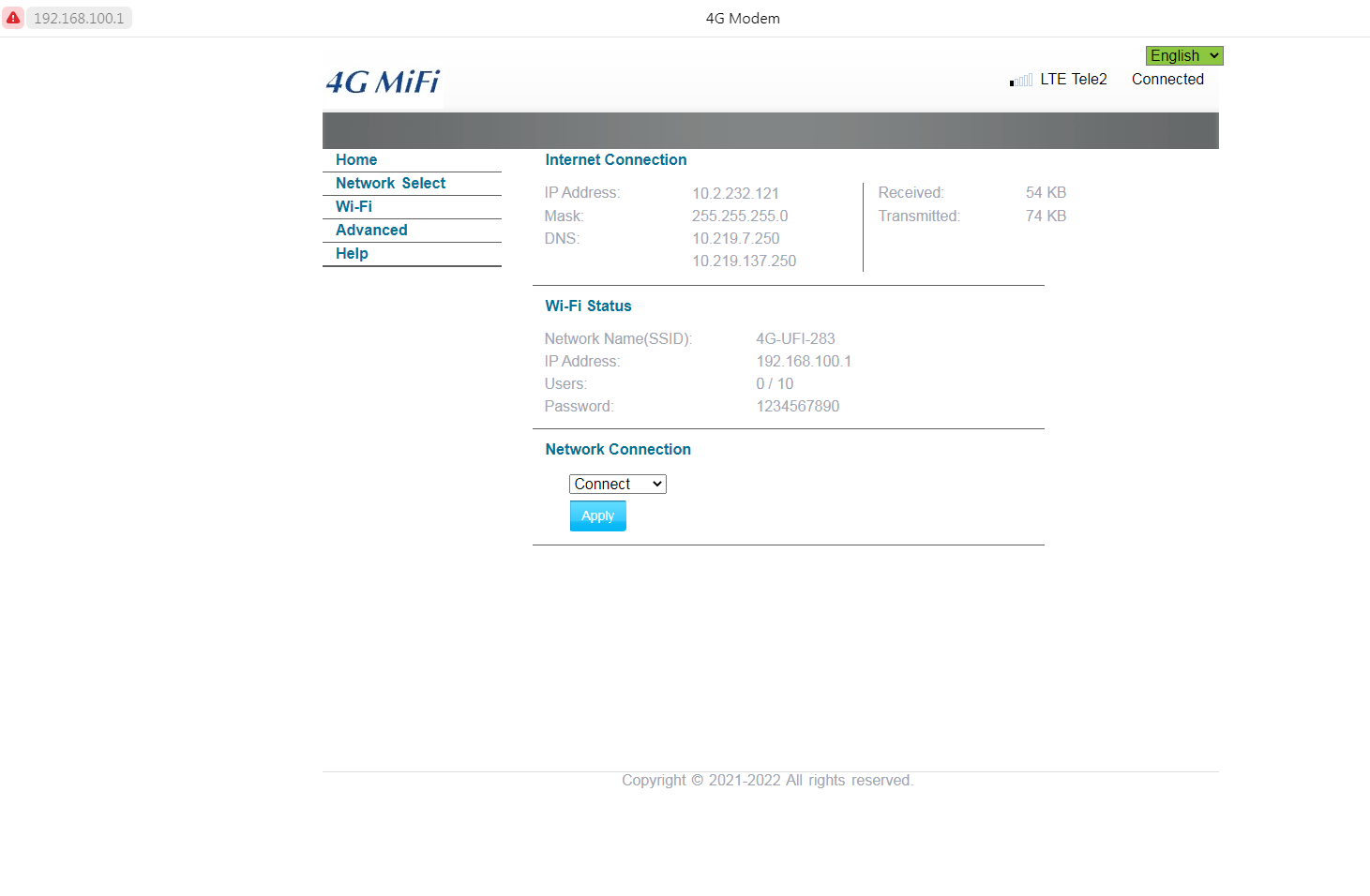Click the 4G Modem page title
Image resolution: width=1370 pixels, height=896 pixels.
tap(743, 19)
